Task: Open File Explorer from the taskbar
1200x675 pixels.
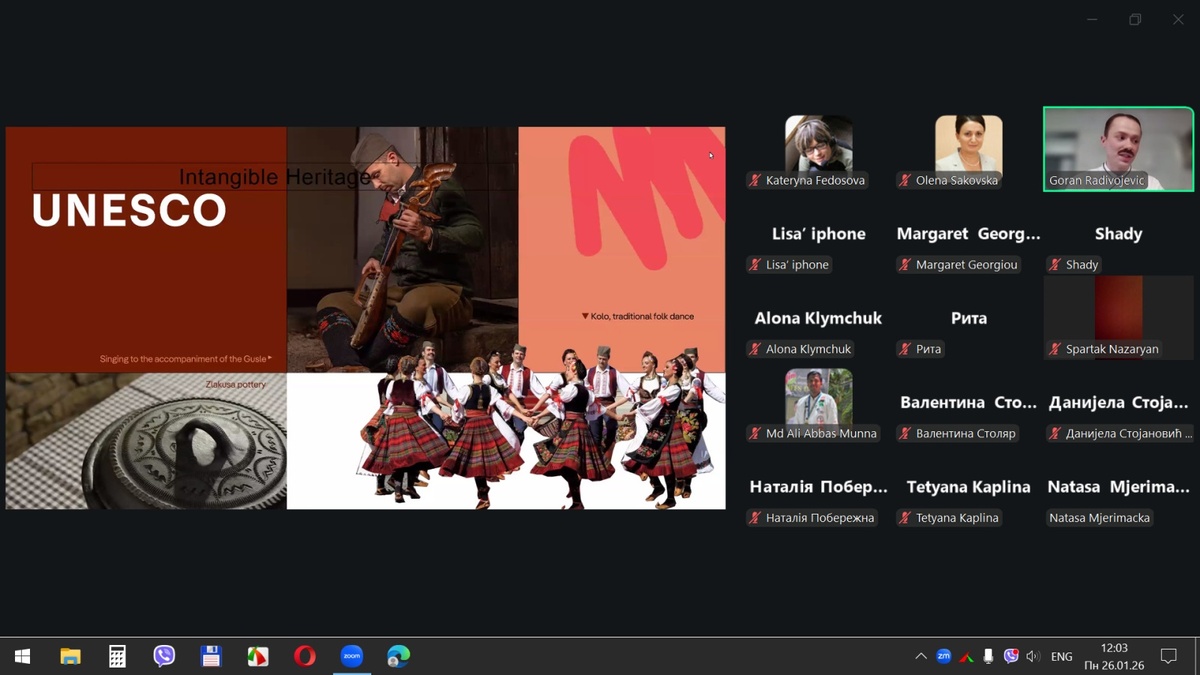Action: (x=70, y=656)
